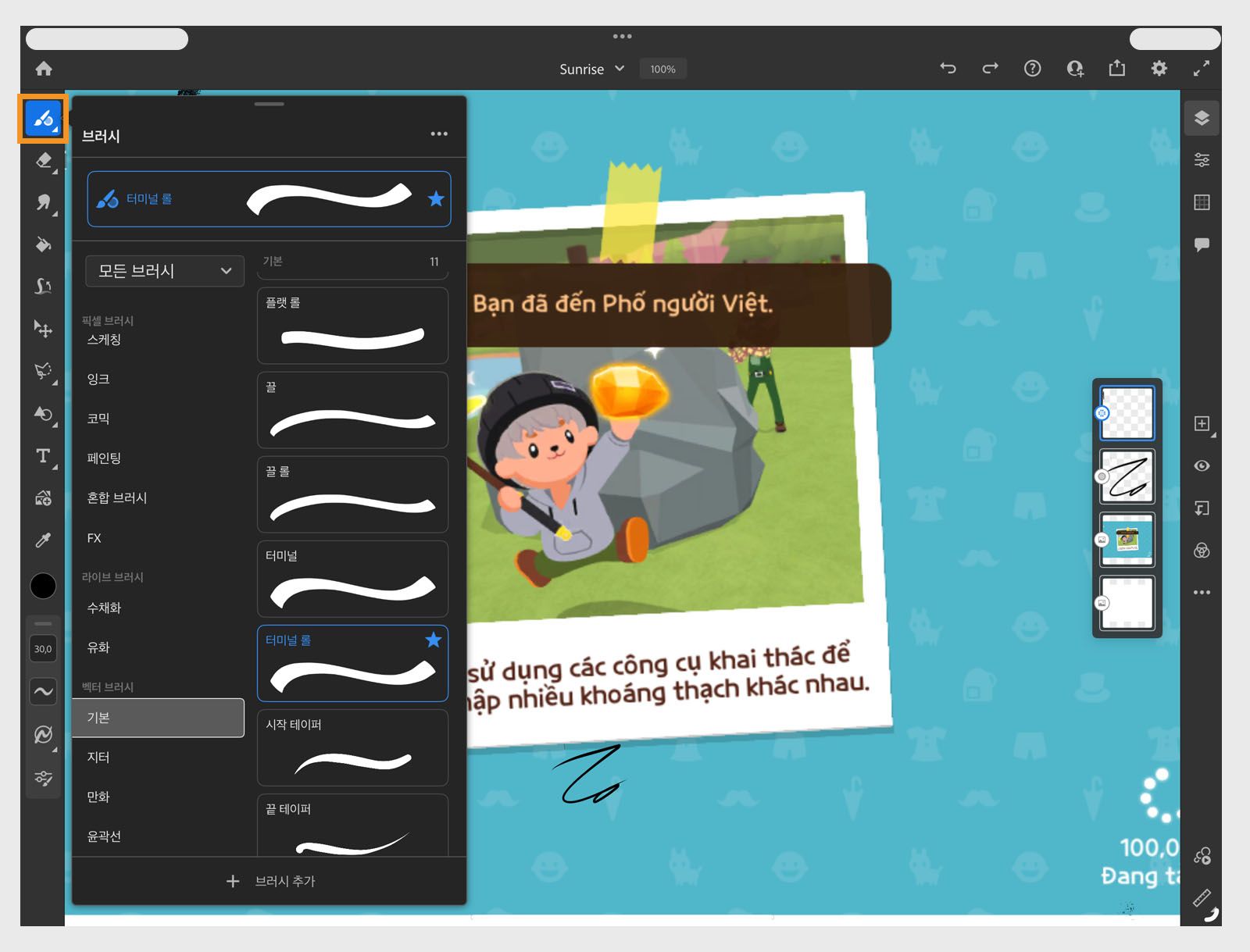The width and height of the screenshot is (1250, 952).
Task: Select the Shape tool
Action: click(44, 413)
